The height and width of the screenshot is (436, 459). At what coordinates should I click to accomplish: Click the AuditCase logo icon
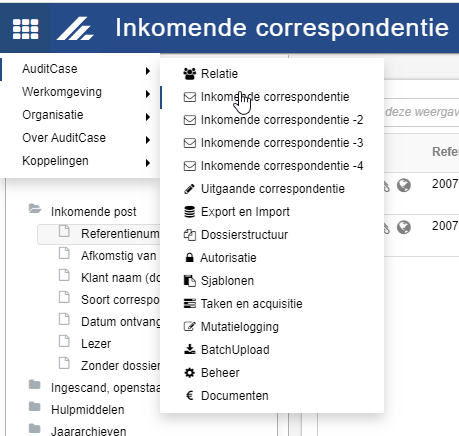point(75,29)
